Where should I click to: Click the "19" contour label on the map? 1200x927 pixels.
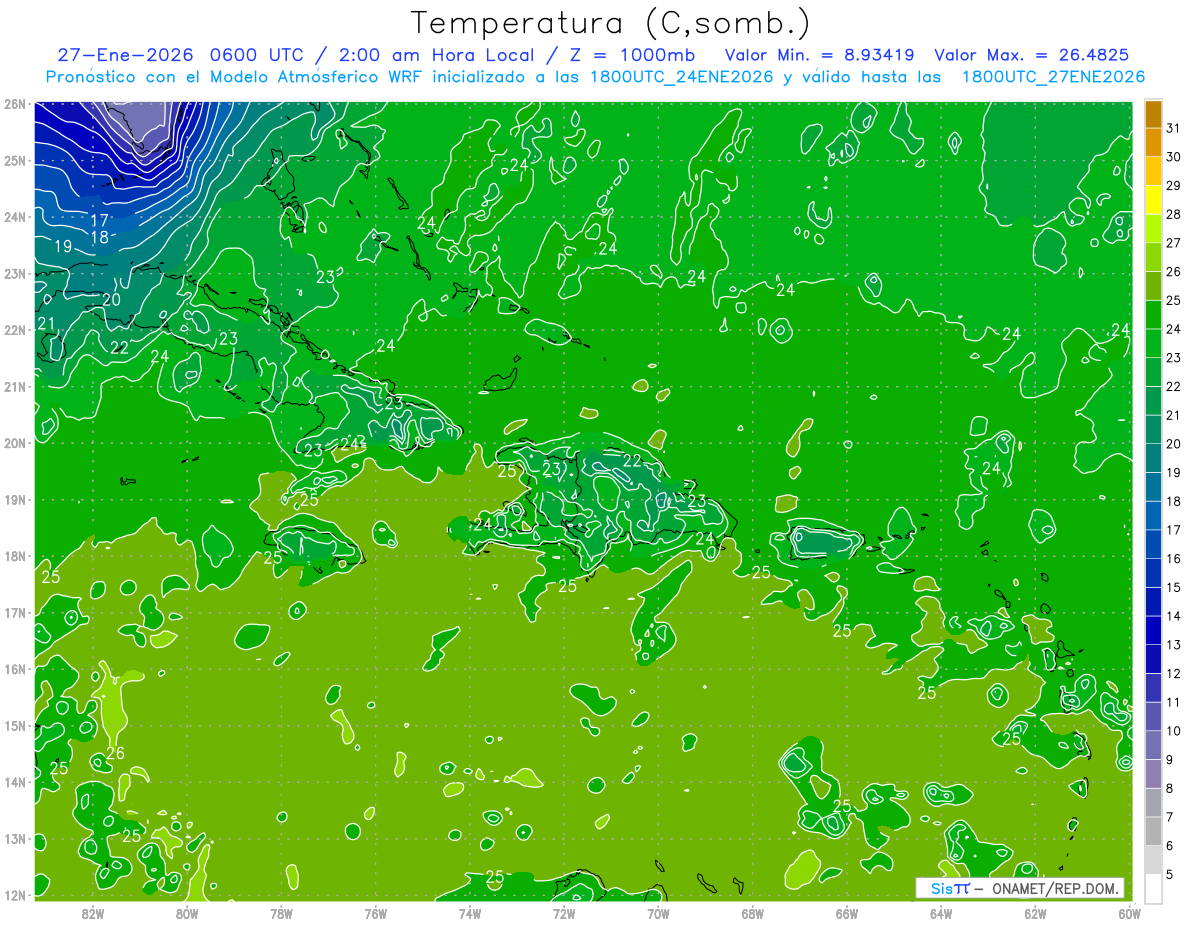pos(63,246)
